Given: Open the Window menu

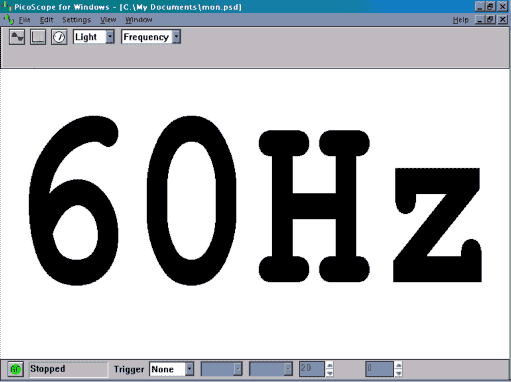Looking at the screenshot, I should tap(139, 20).
